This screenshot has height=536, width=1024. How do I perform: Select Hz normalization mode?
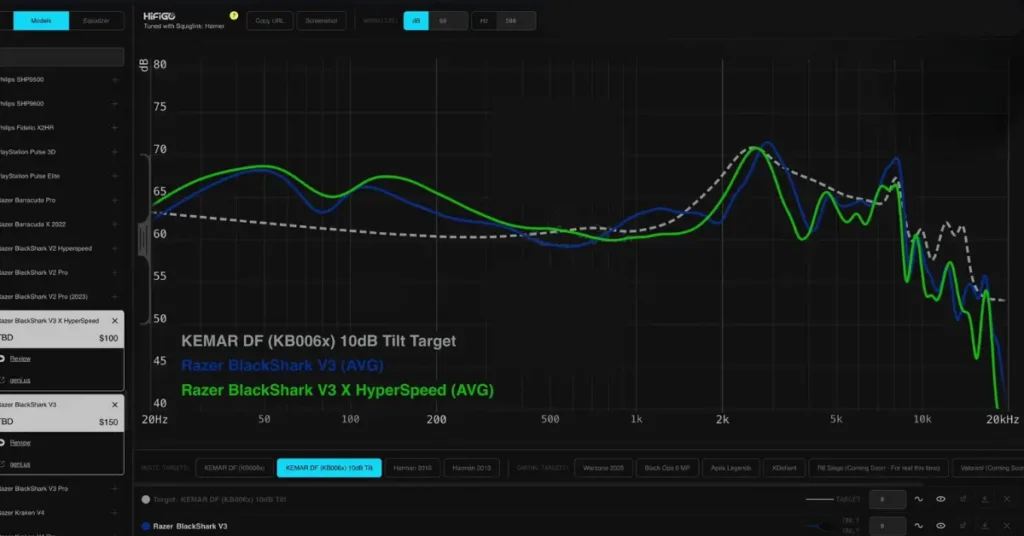click(x=484, y=21)
